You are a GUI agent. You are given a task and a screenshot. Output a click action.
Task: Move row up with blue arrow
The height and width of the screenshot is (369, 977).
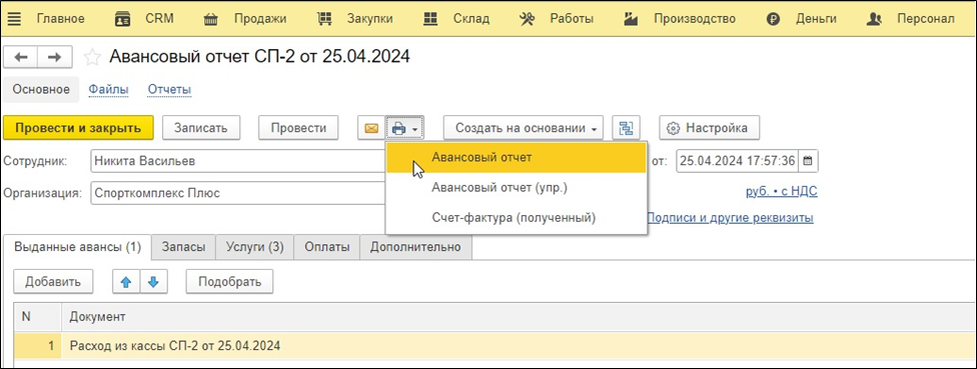pos(126,282)
